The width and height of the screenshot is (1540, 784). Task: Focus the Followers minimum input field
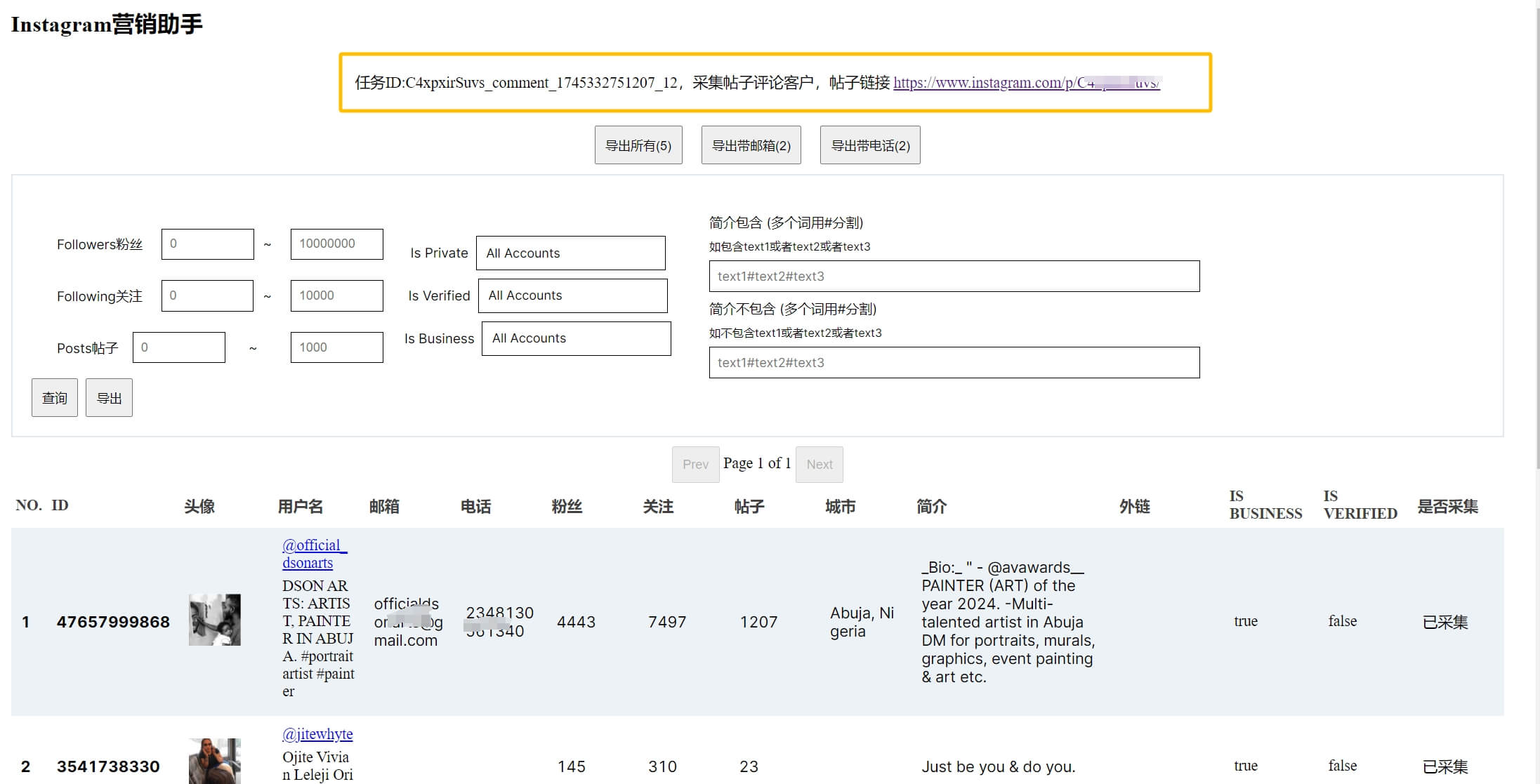(x=208, y=244)
